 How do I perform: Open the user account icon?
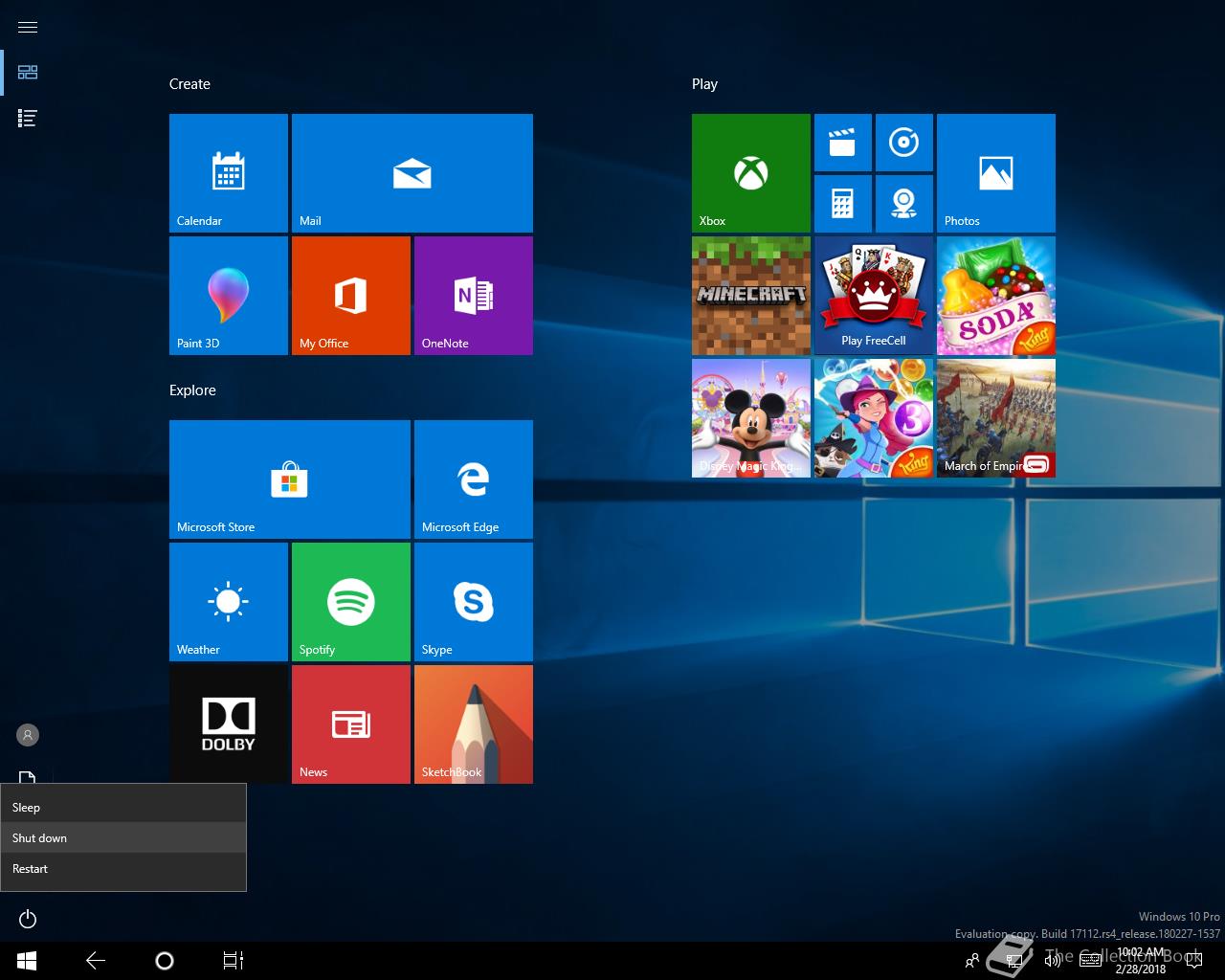(x=28, y=735)
